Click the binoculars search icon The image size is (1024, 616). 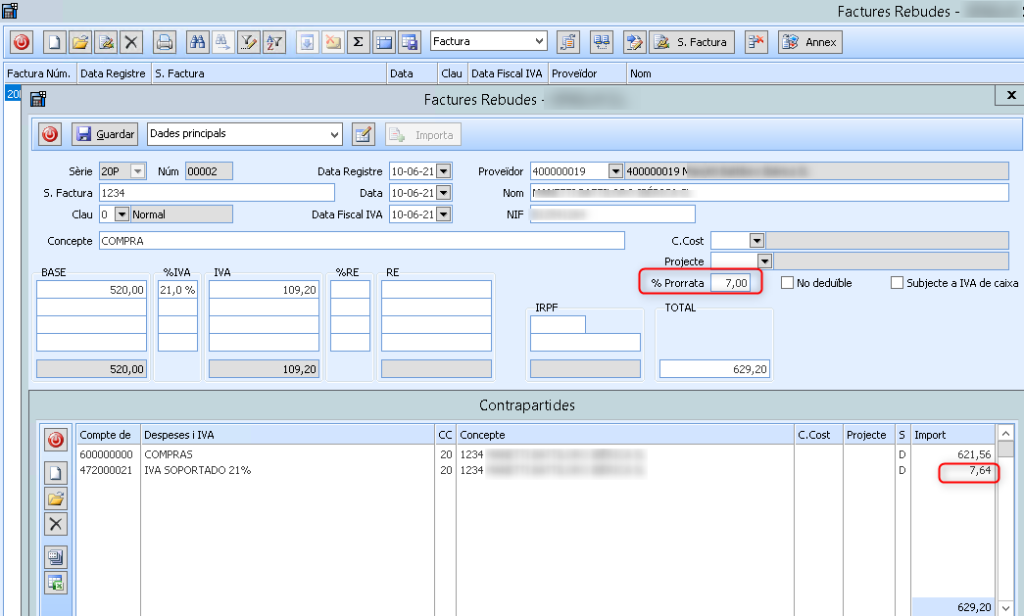[x=197, y=42]
